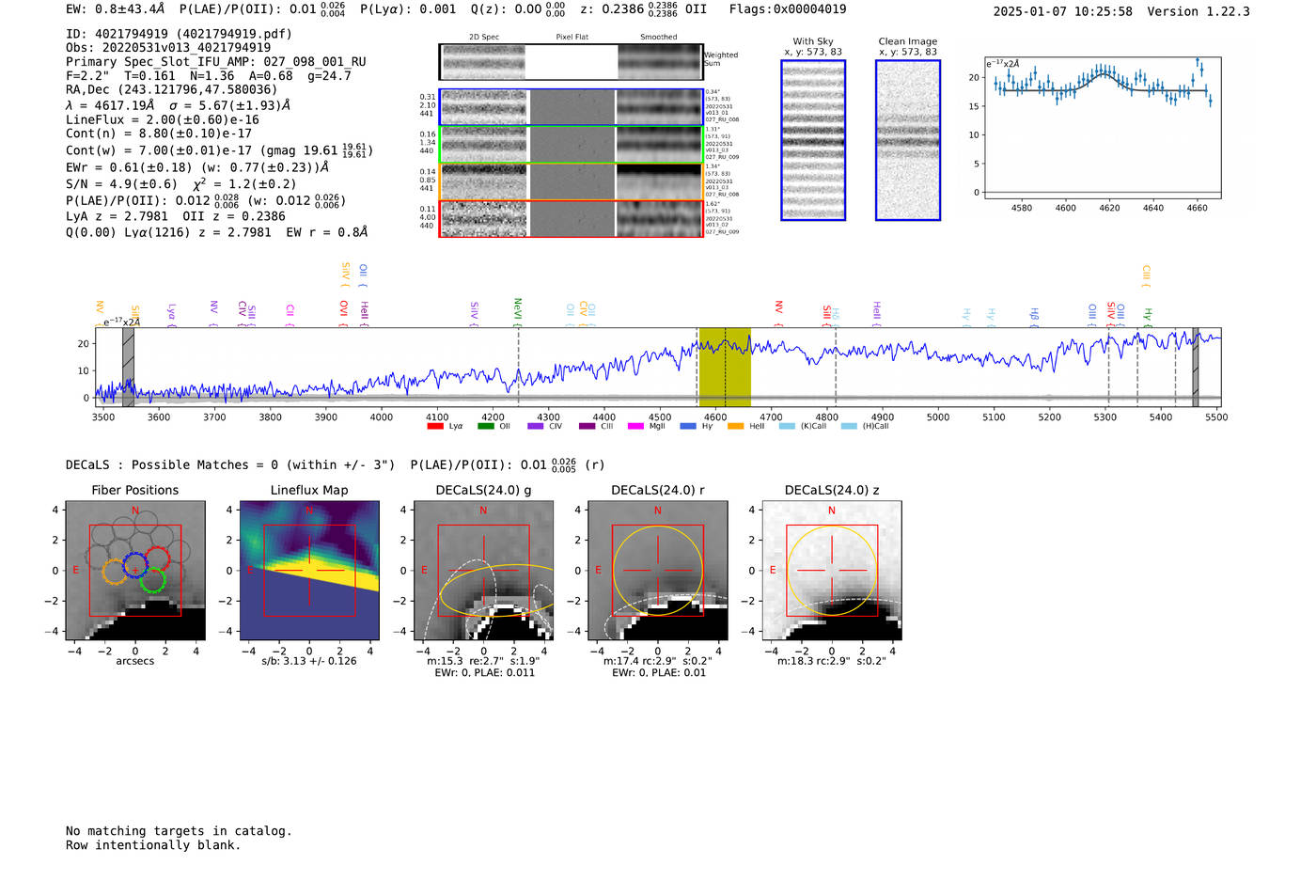Click the red Lyα legend swatch
This screenshot has width=1316, height=896.
435,426
